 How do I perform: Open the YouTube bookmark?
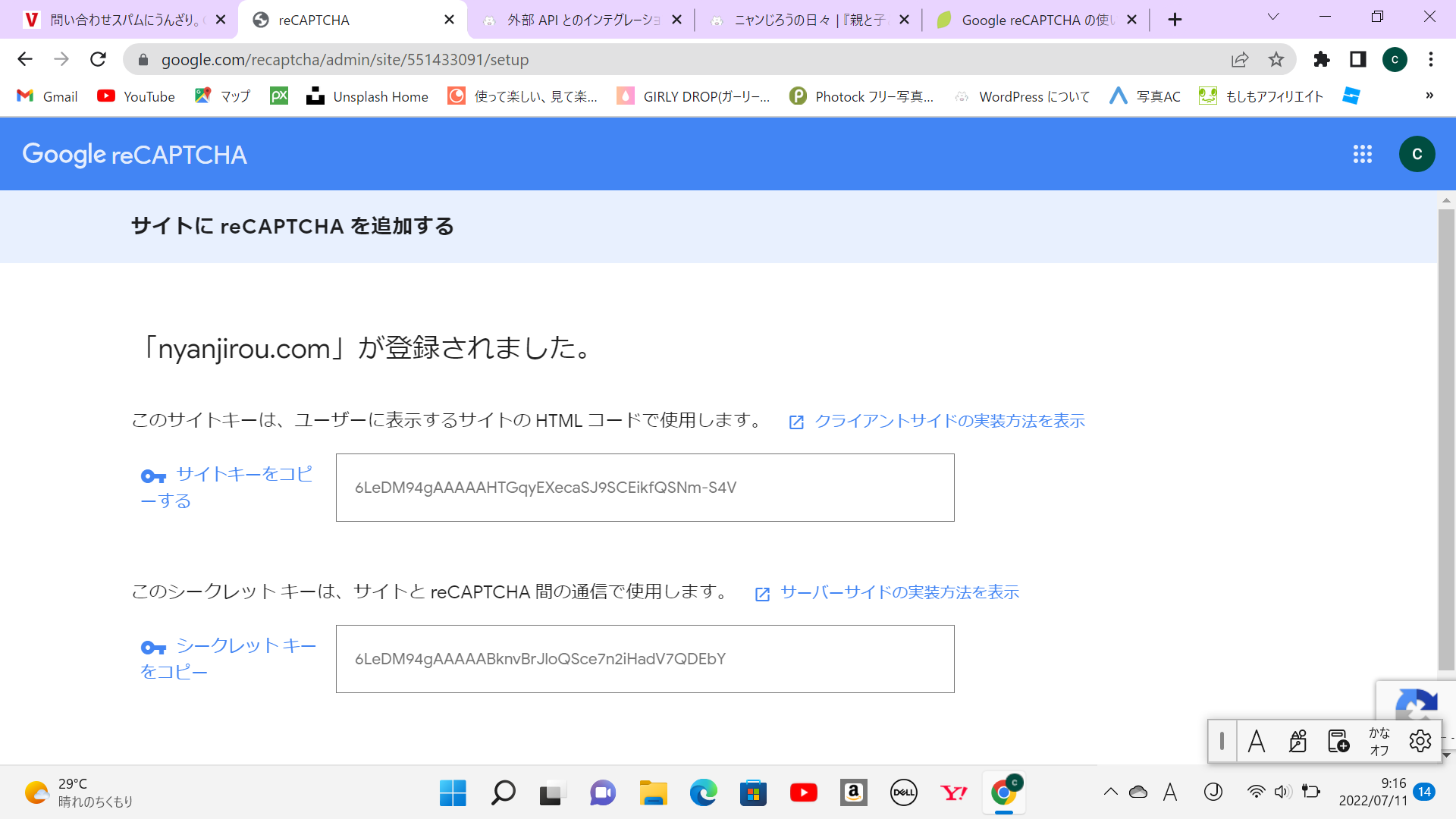(136, 96)
